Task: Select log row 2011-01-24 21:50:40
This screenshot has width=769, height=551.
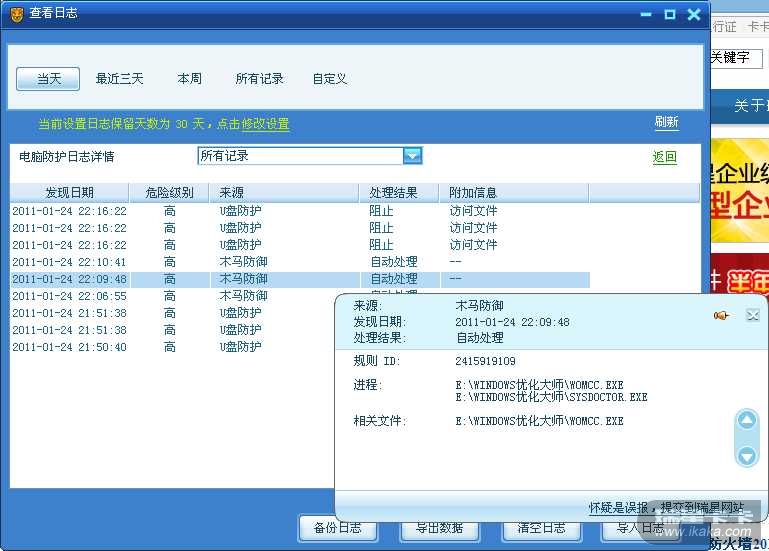Action: [x=172, y=347]
